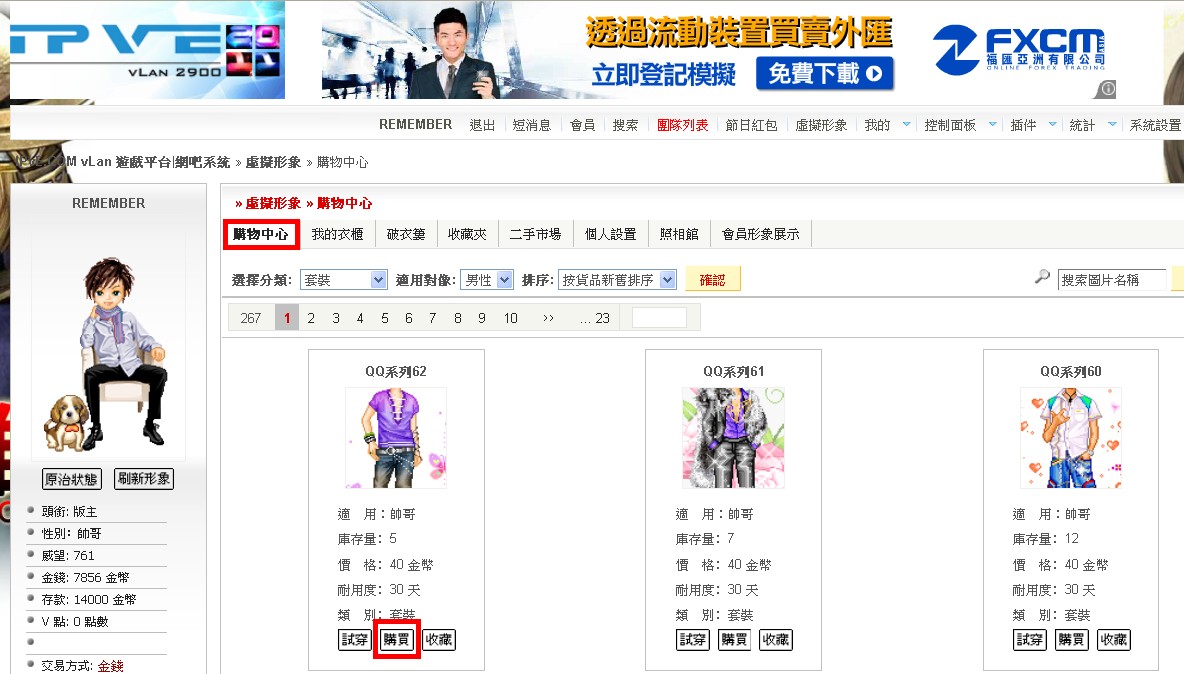Switch to the 二手市場 tab

pos(535,234)
